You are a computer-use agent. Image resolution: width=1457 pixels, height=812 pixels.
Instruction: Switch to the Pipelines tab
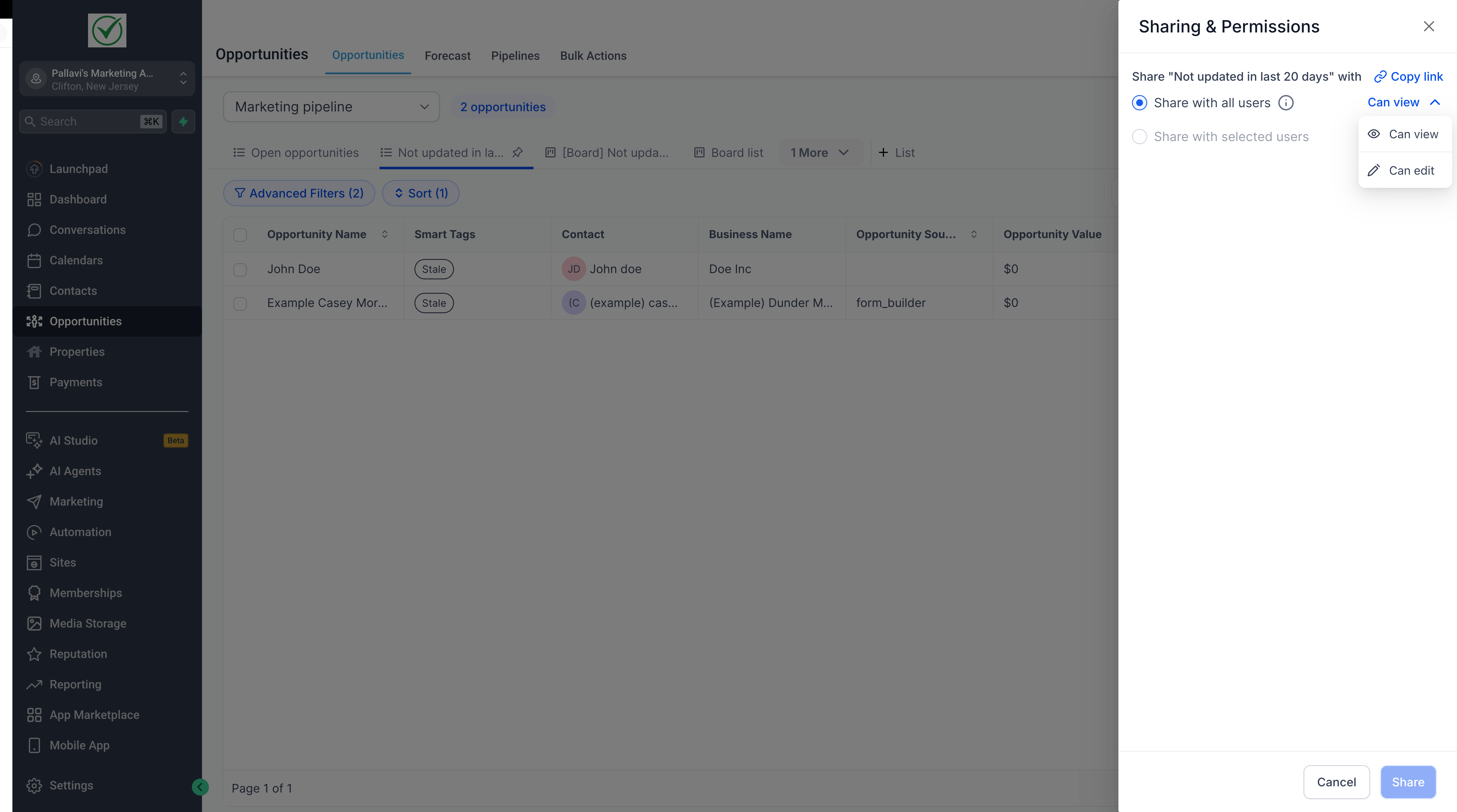click(515, 55)
